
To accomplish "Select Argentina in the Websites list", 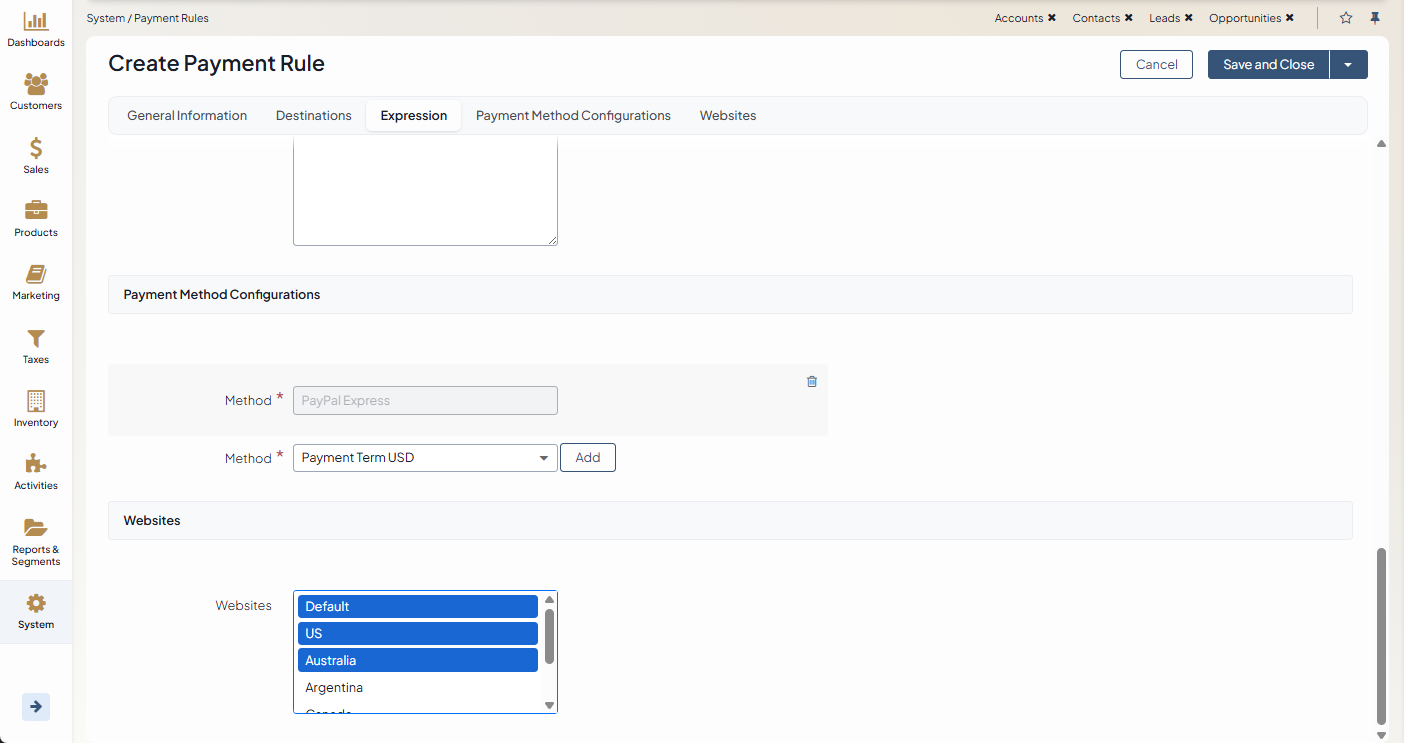I will click(334, 688).
